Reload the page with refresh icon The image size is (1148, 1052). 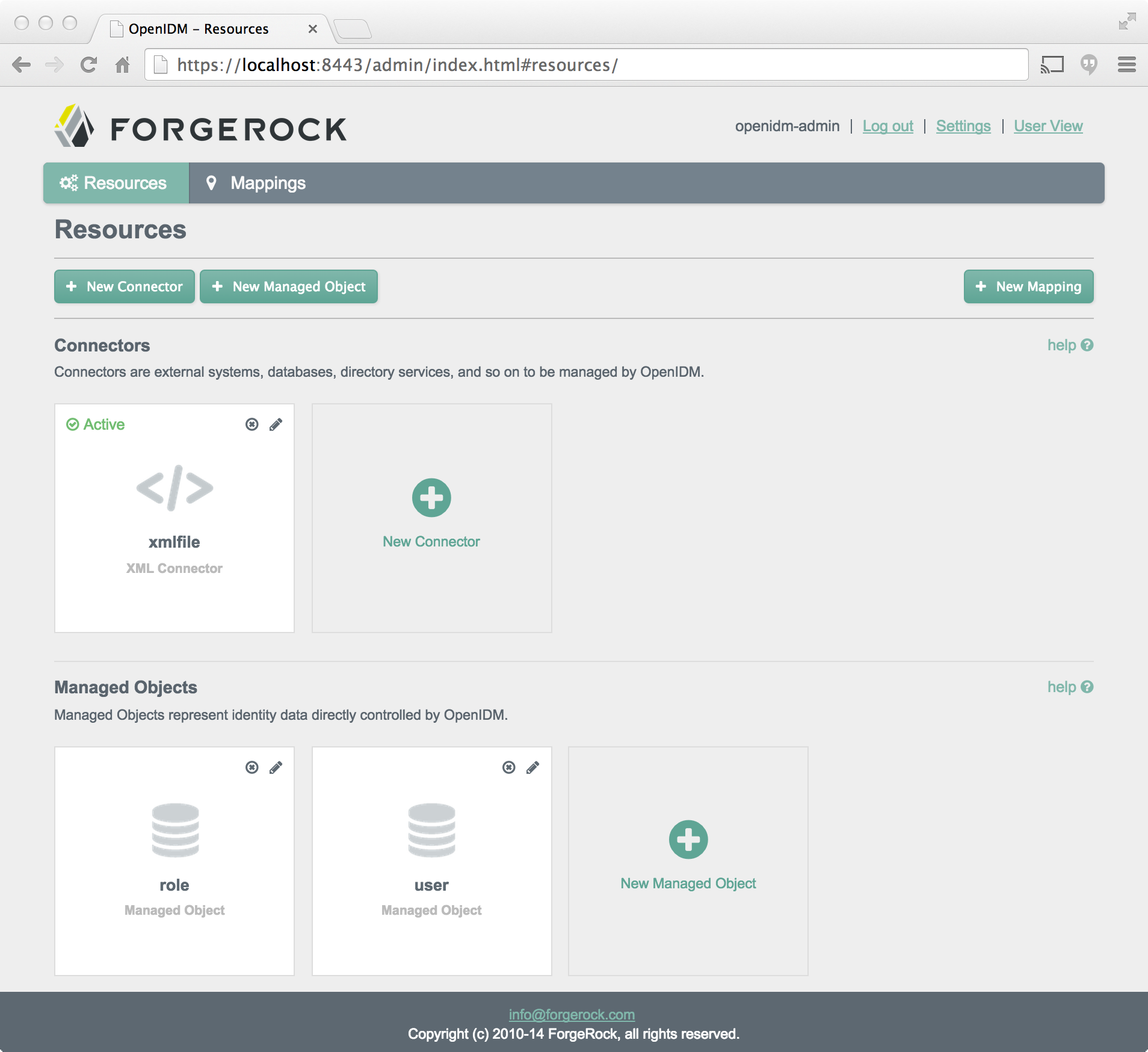pos(89,64)
